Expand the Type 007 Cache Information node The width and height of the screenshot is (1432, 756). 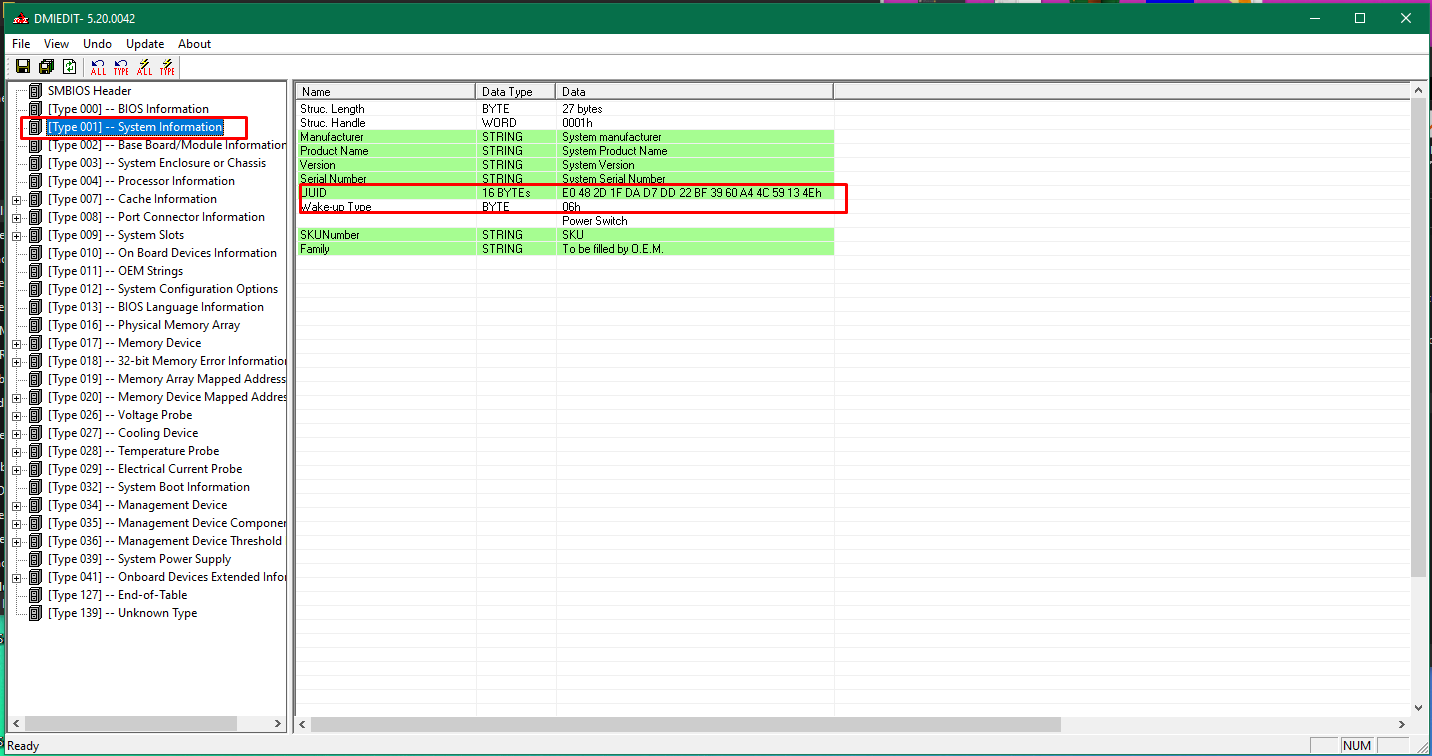tap(16, 199)
